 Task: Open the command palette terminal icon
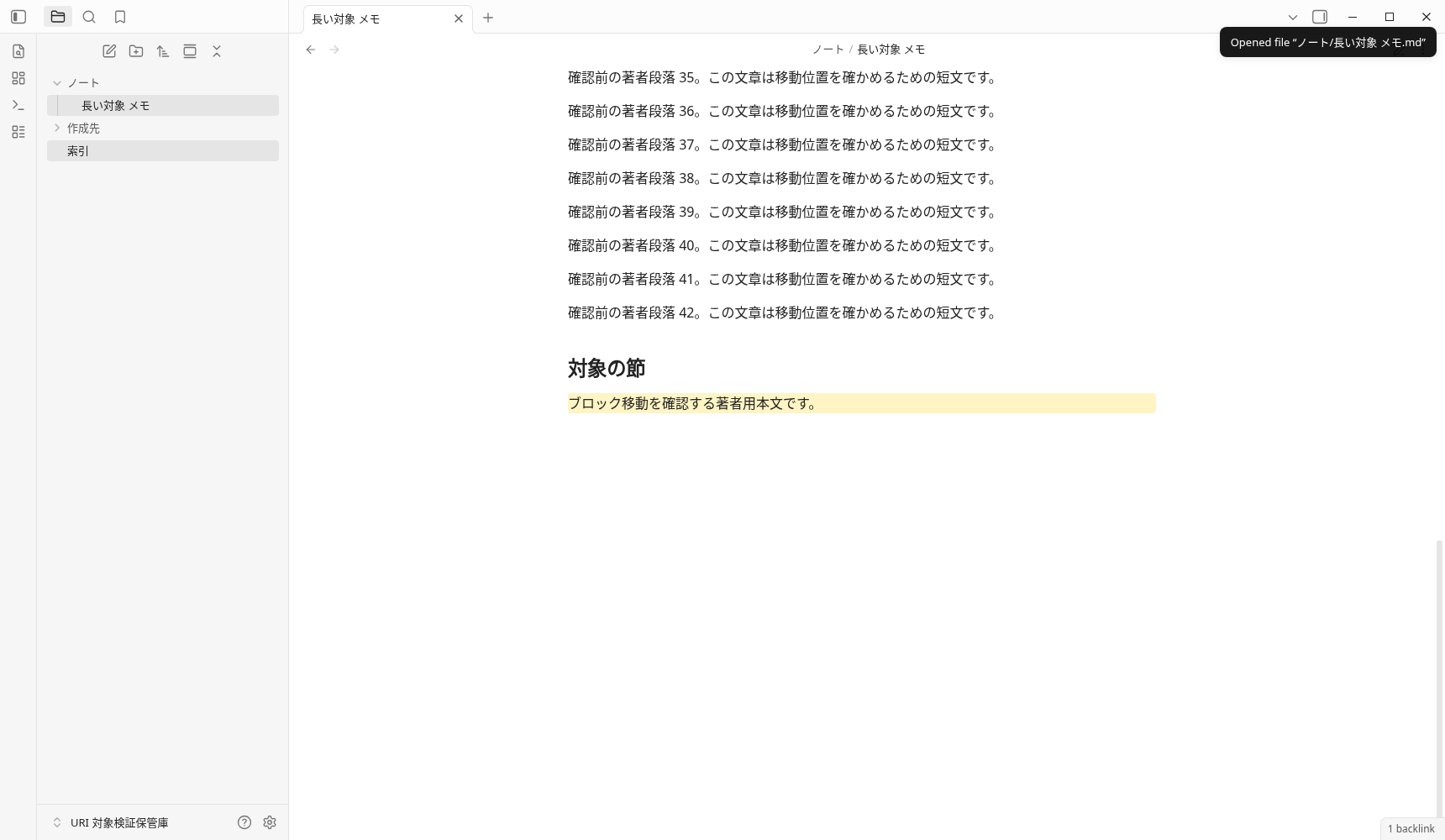18,105
